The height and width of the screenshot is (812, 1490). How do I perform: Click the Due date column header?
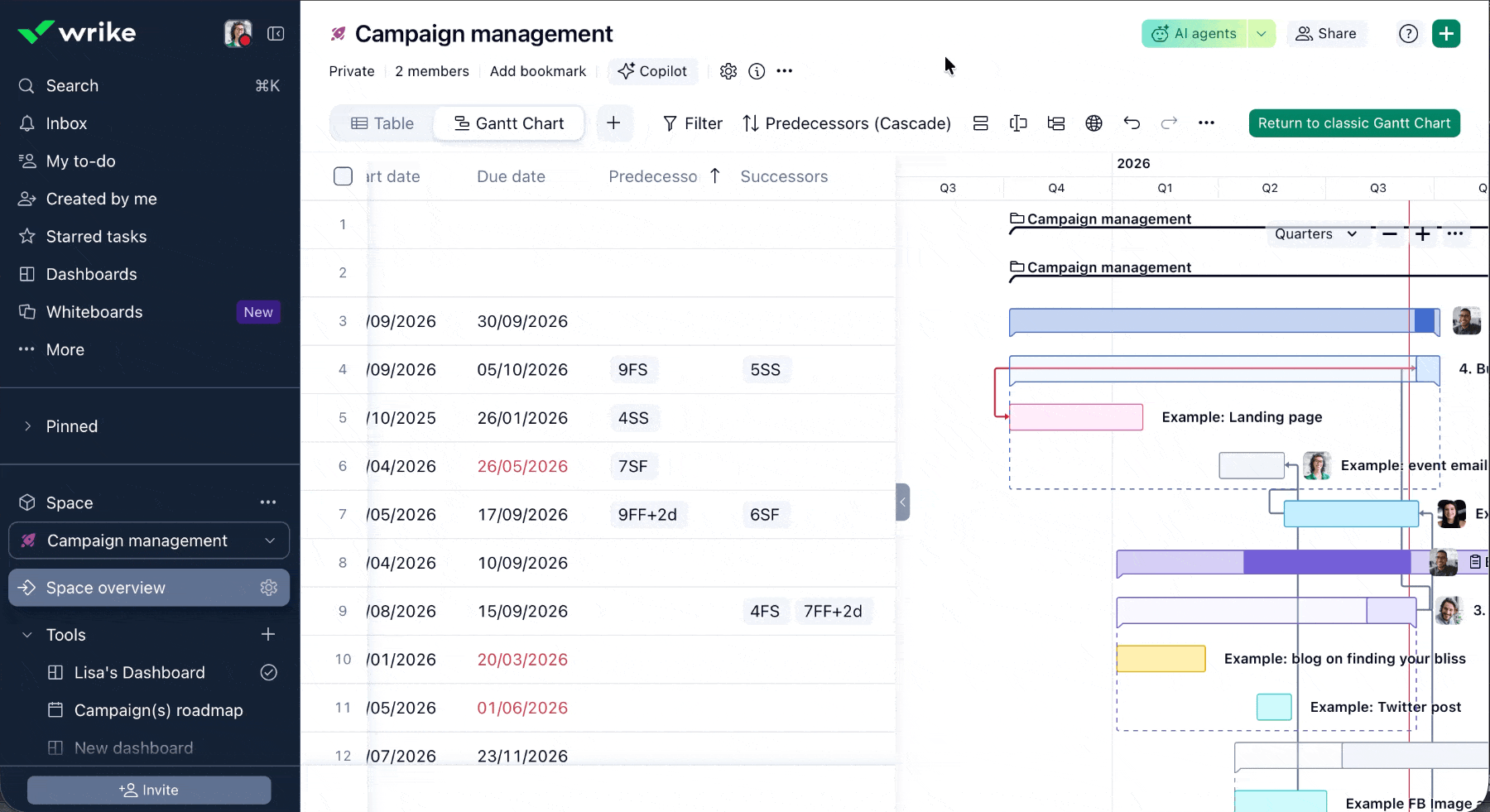pos(511,176)
